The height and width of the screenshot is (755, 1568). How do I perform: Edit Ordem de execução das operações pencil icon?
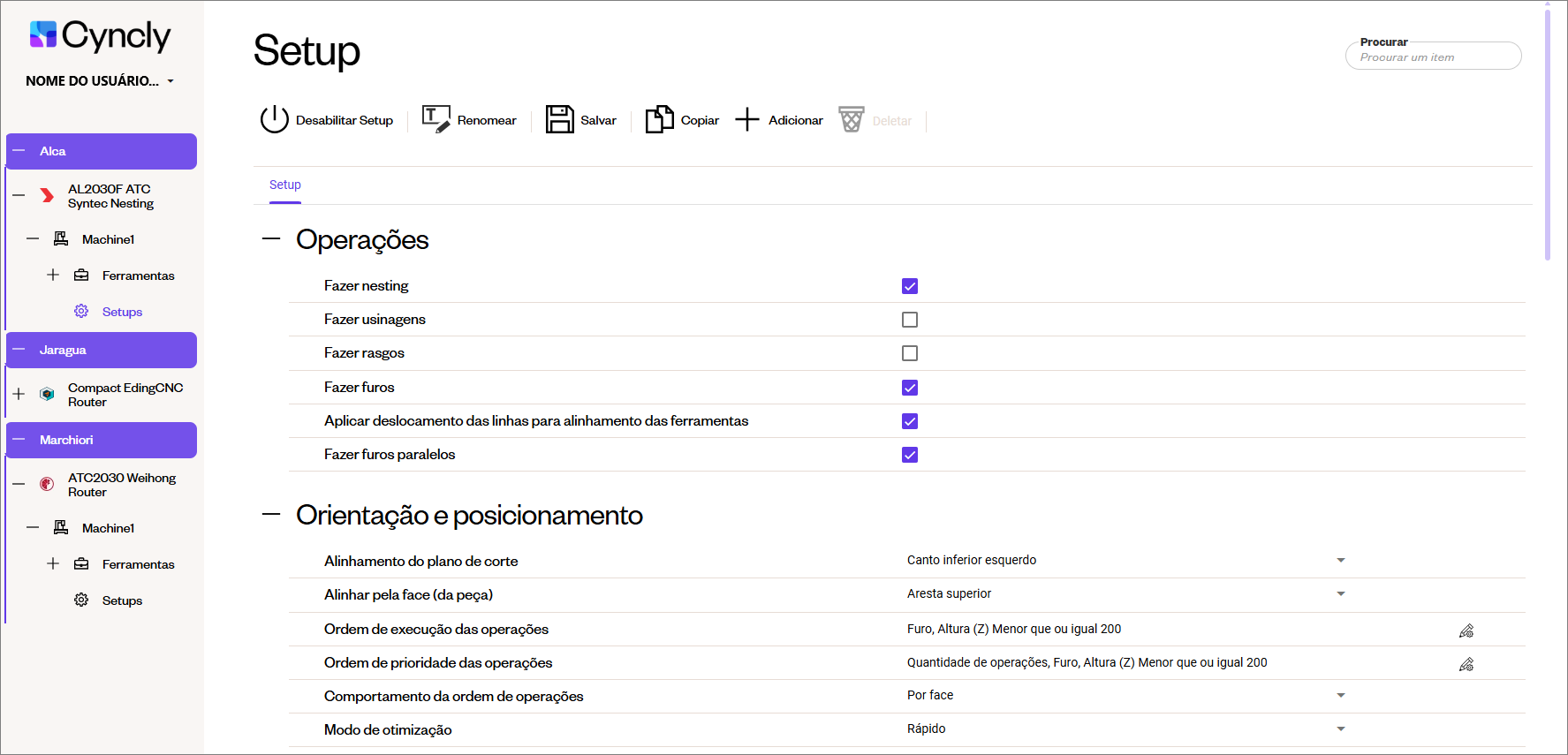(x=1466, y=630)
